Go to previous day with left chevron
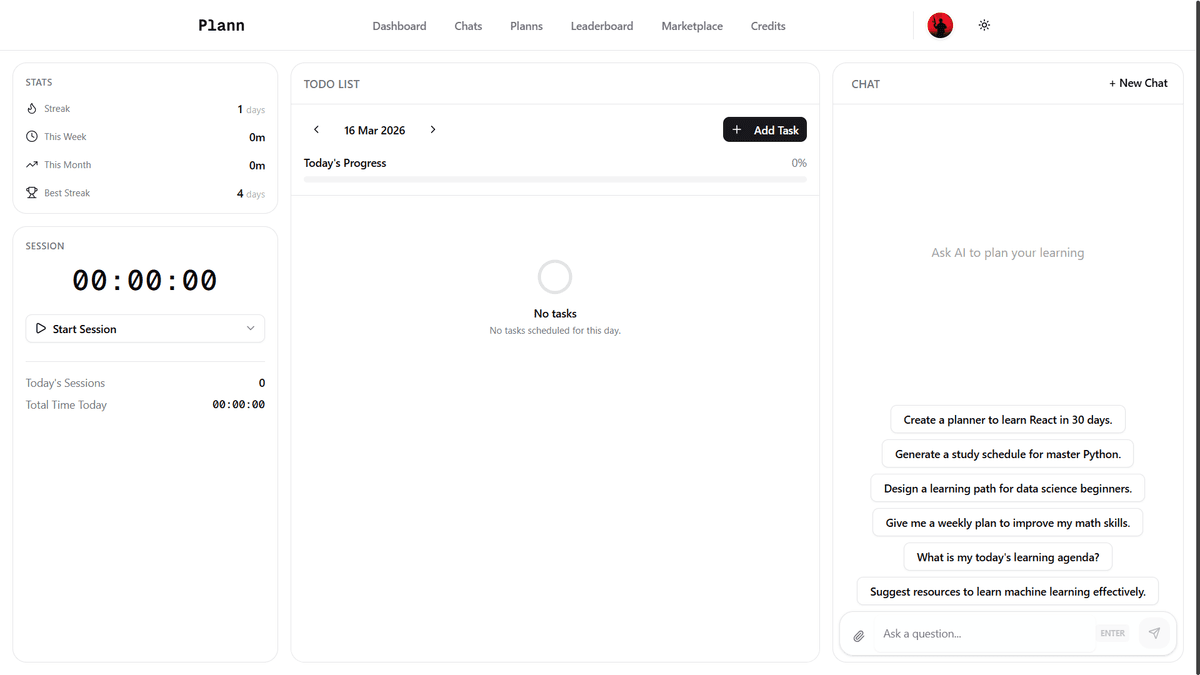 pyautogui.click(x=317, y=130)
